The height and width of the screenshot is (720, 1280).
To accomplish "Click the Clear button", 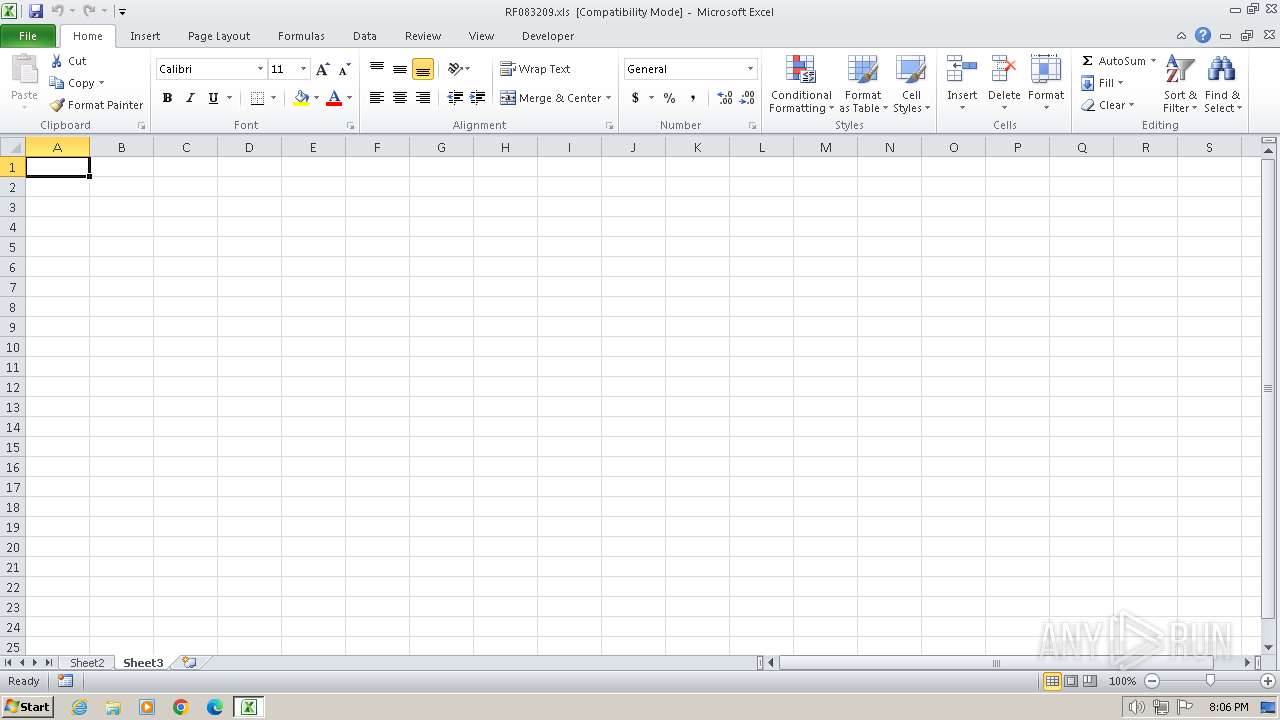I will click(x=1107, y=105).
